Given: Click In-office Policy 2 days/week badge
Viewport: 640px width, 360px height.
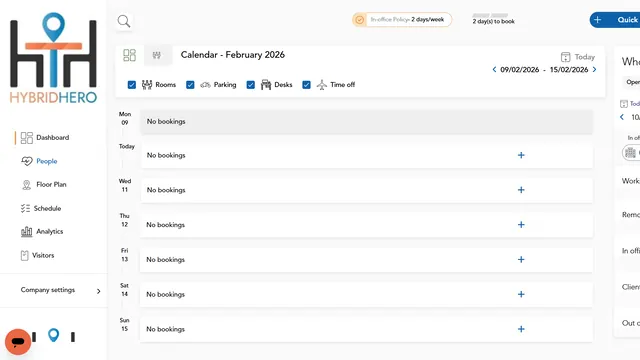Looking at the screenshot, I should (x=402, y=20).
